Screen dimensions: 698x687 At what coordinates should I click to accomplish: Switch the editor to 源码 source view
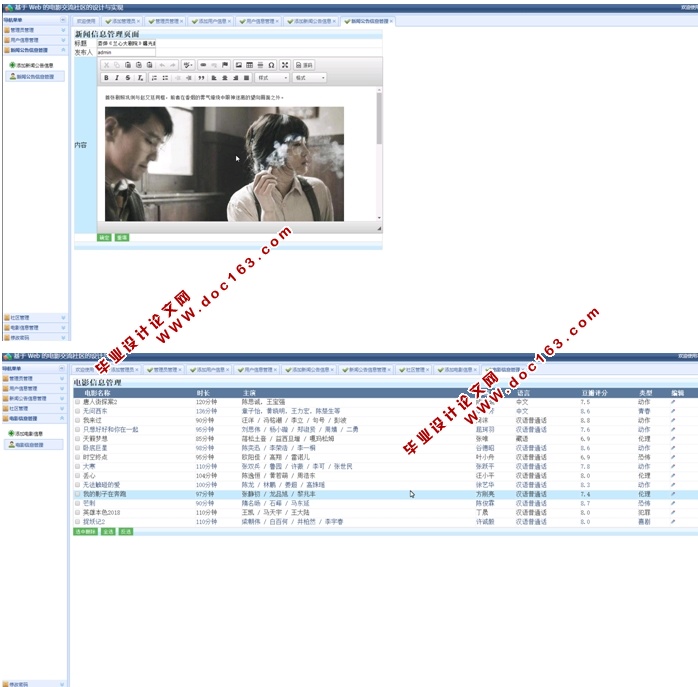304,65
